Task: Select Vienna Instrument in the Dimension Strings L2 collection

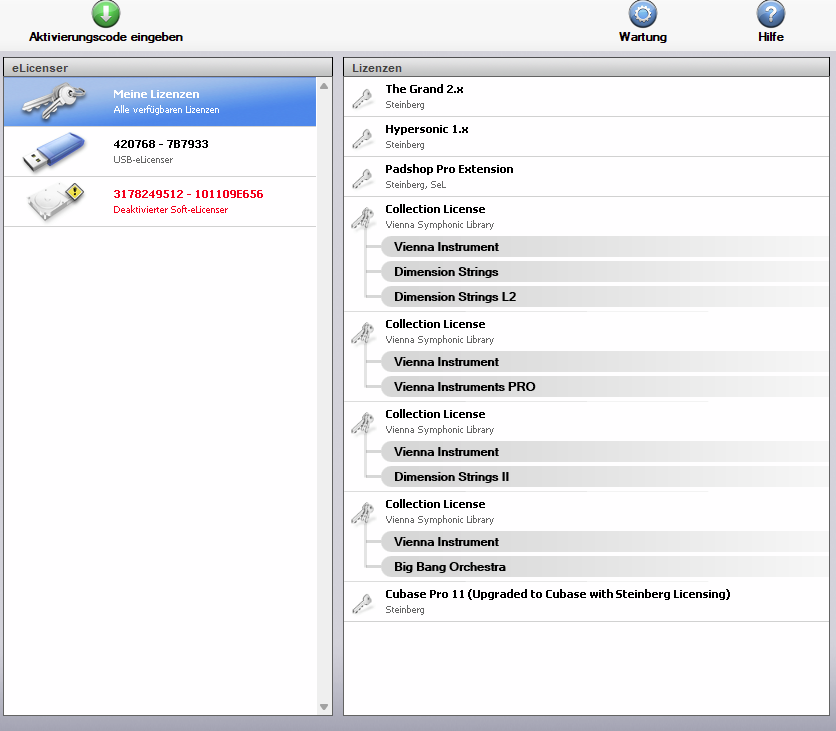Action: click(x=605, y=247)
